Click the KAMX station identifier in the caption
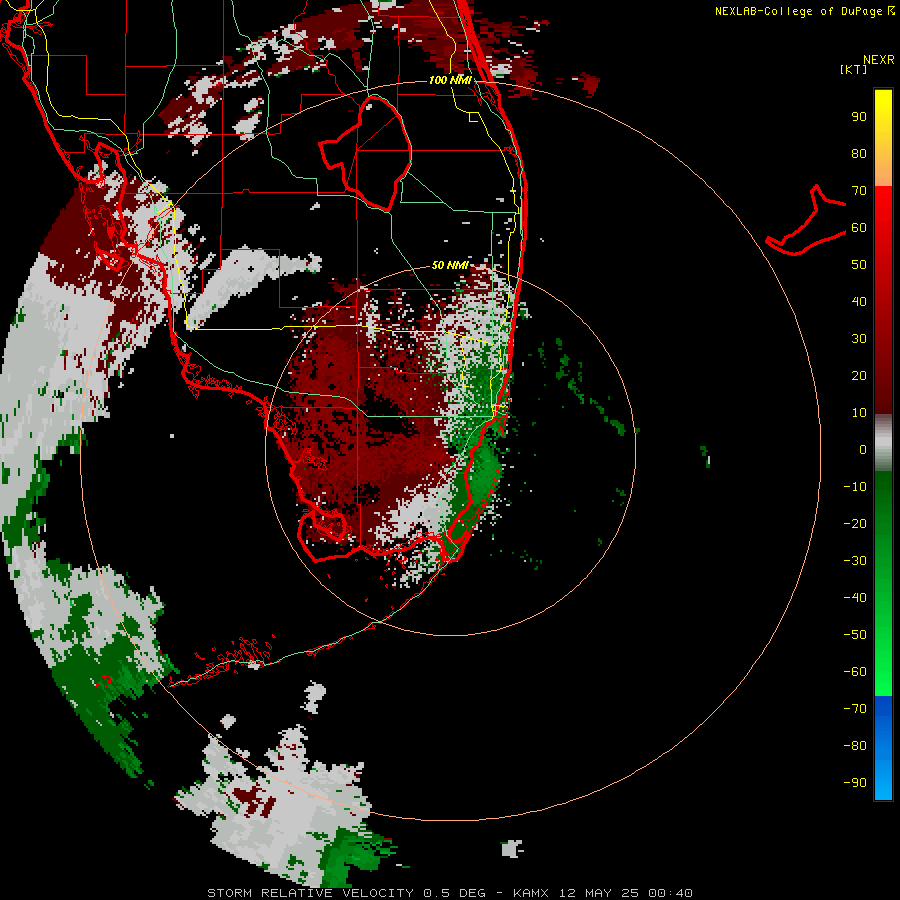Image resolution: width=900 pixels, height=900 pixels. point(530,893)
